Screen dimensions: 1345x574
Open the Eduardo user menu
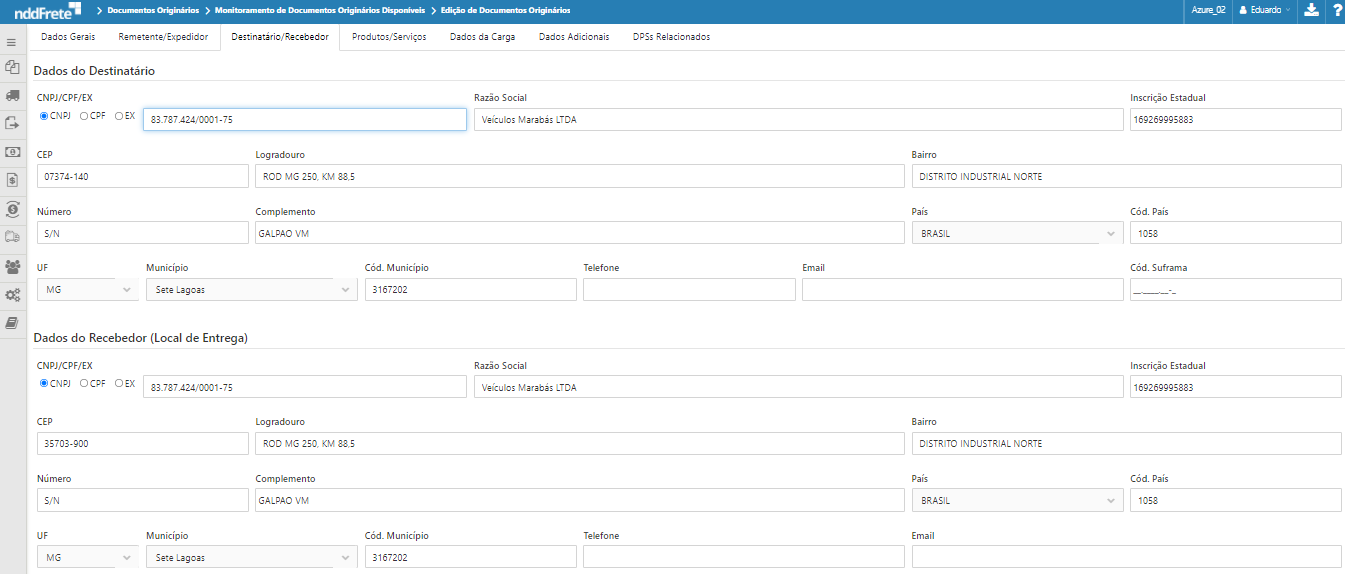click(x=1264, y=10)
